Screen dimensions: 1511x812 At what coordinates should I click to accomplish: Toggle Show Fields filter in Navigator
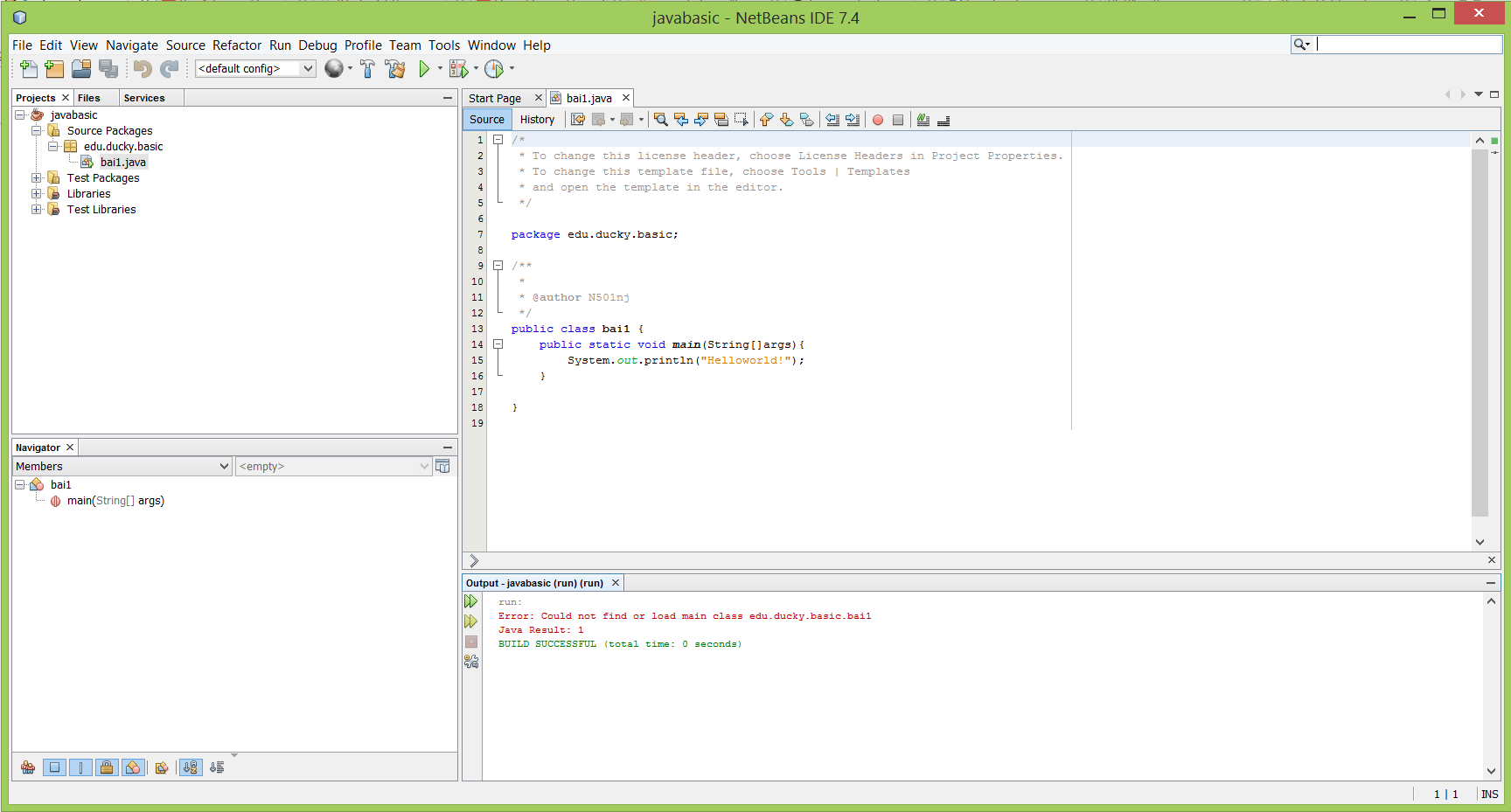pos(54,767)
